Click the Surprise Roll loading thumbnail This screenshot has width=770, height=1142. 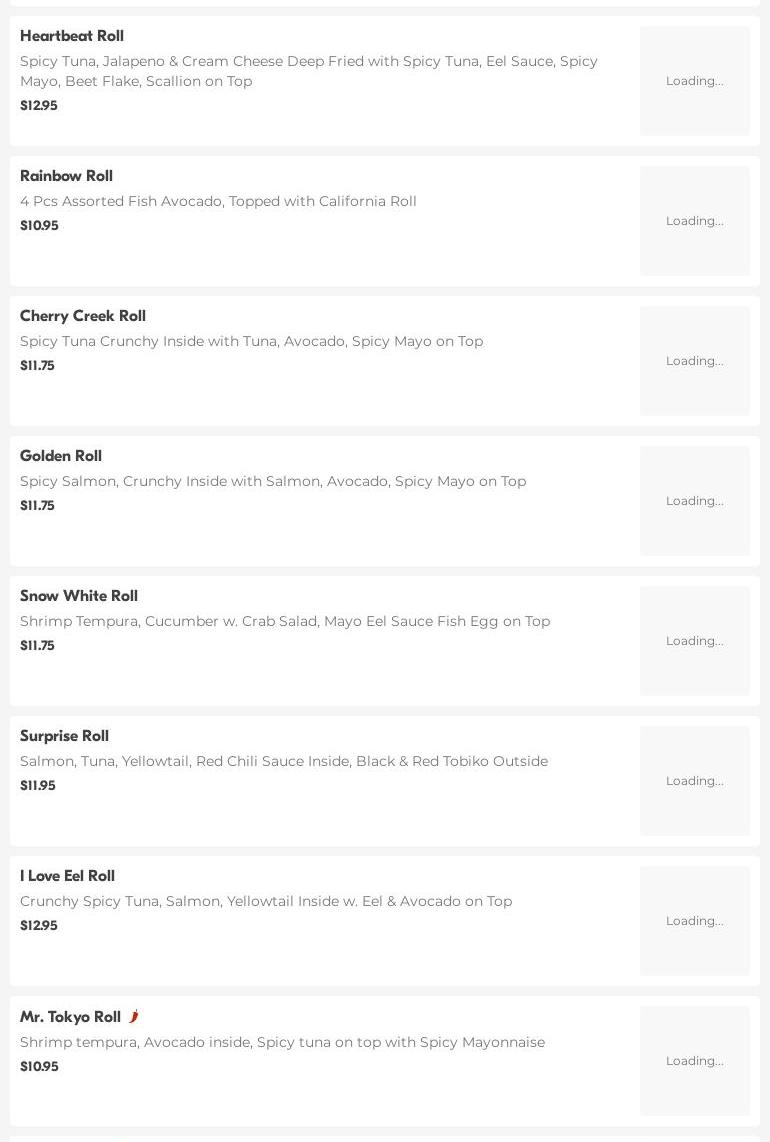pos(694,781)
